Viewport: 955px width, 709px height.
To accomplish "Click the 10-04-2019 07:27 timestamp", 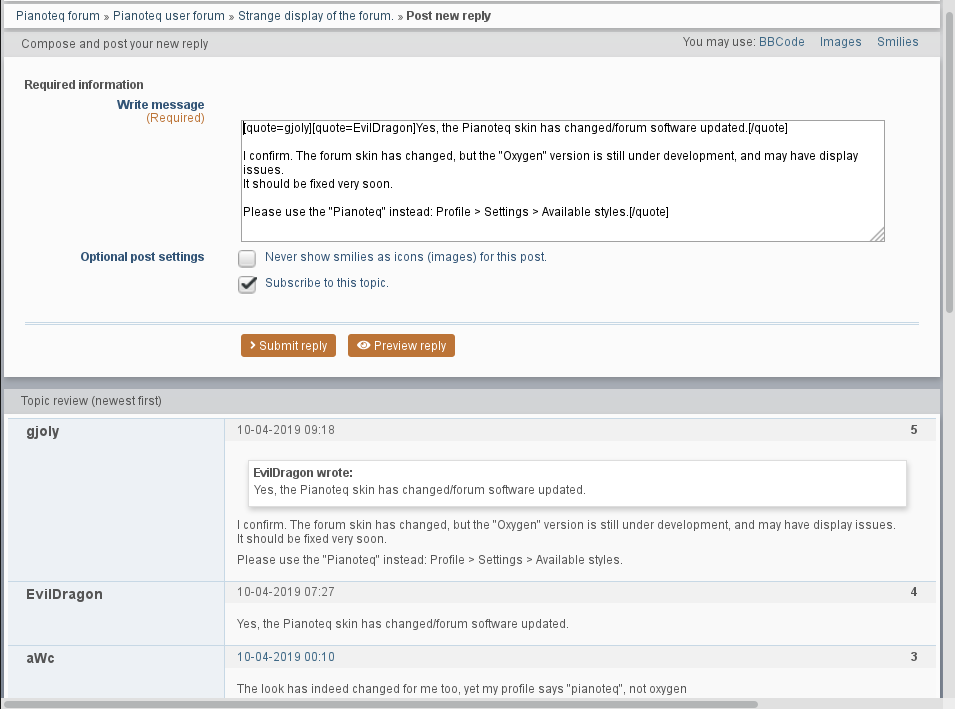I will 286,592.
